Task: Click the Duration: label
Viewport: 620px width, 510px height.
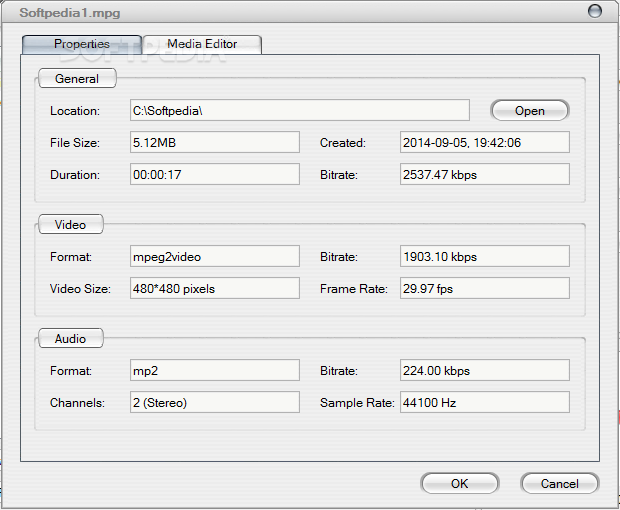Action: (x=75, y=175)
